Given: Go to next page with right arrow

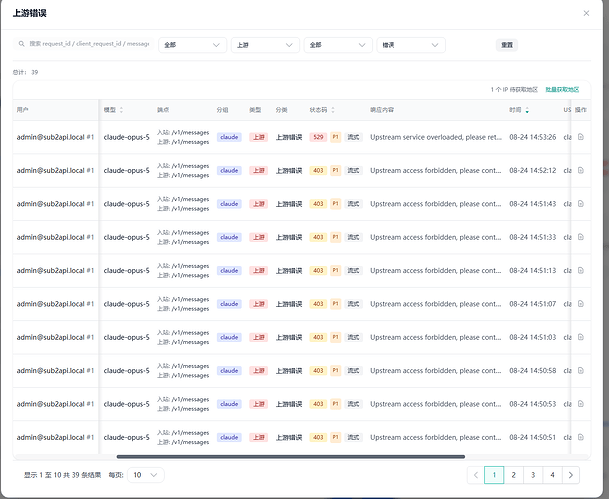Looking at the screenshot, I should point(571,475).
